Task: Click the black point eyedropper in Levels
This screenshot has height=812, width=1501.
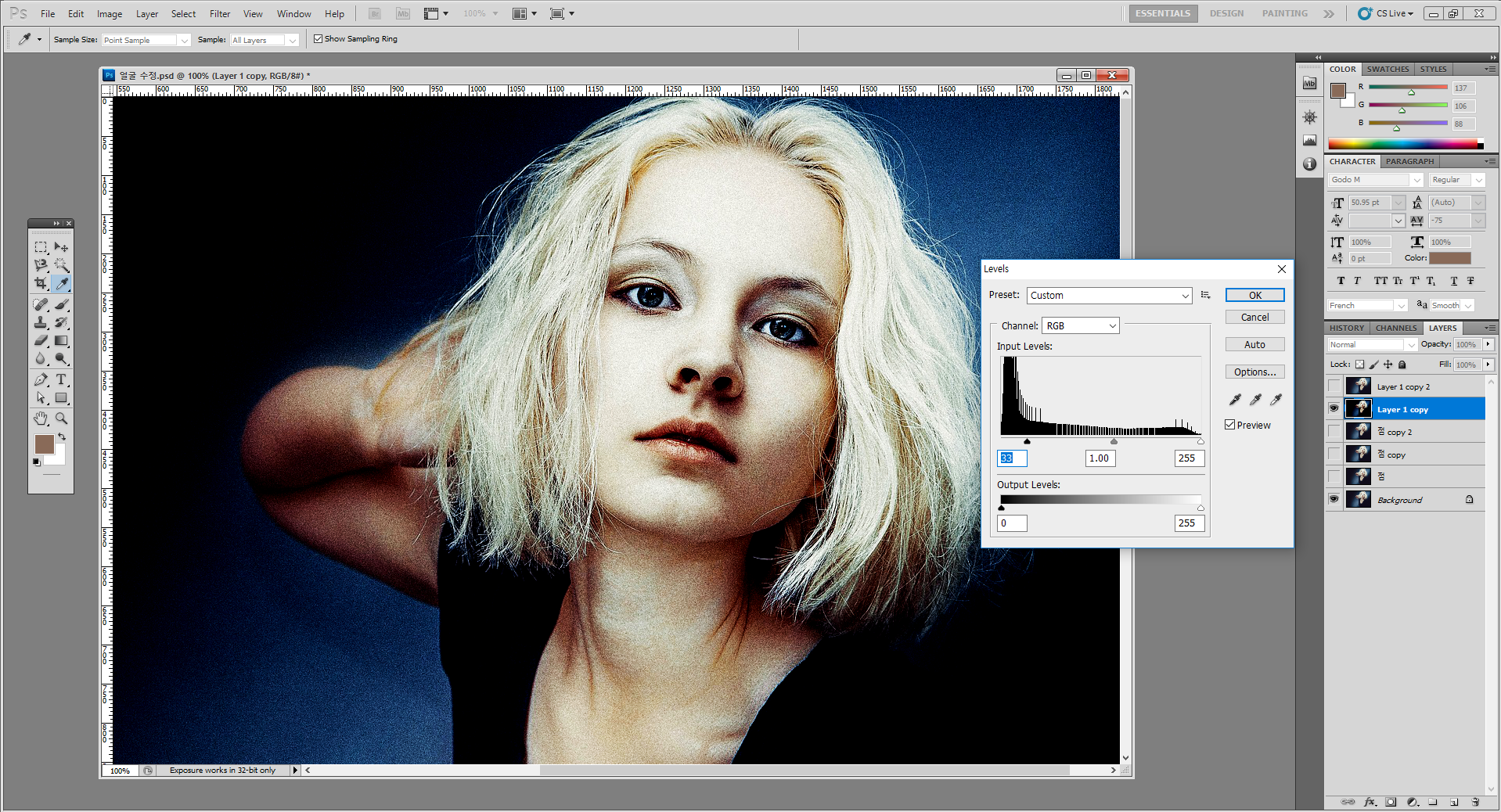Action: click(x=1235, y=400)
